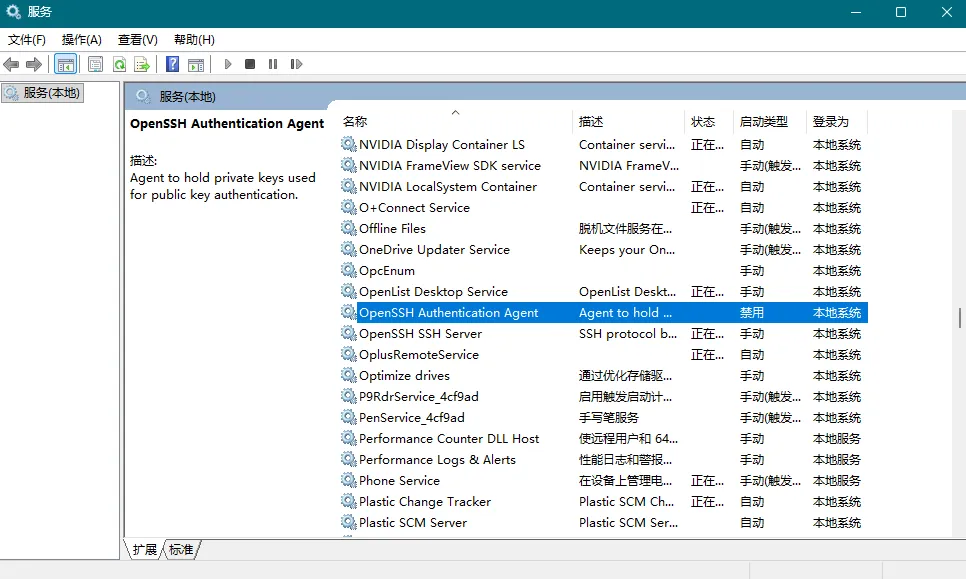Image resolution: width=966 pixels, height=579 pixels.
Task: Click the green Refresh toolbar icon
Action: click(119, 65)
